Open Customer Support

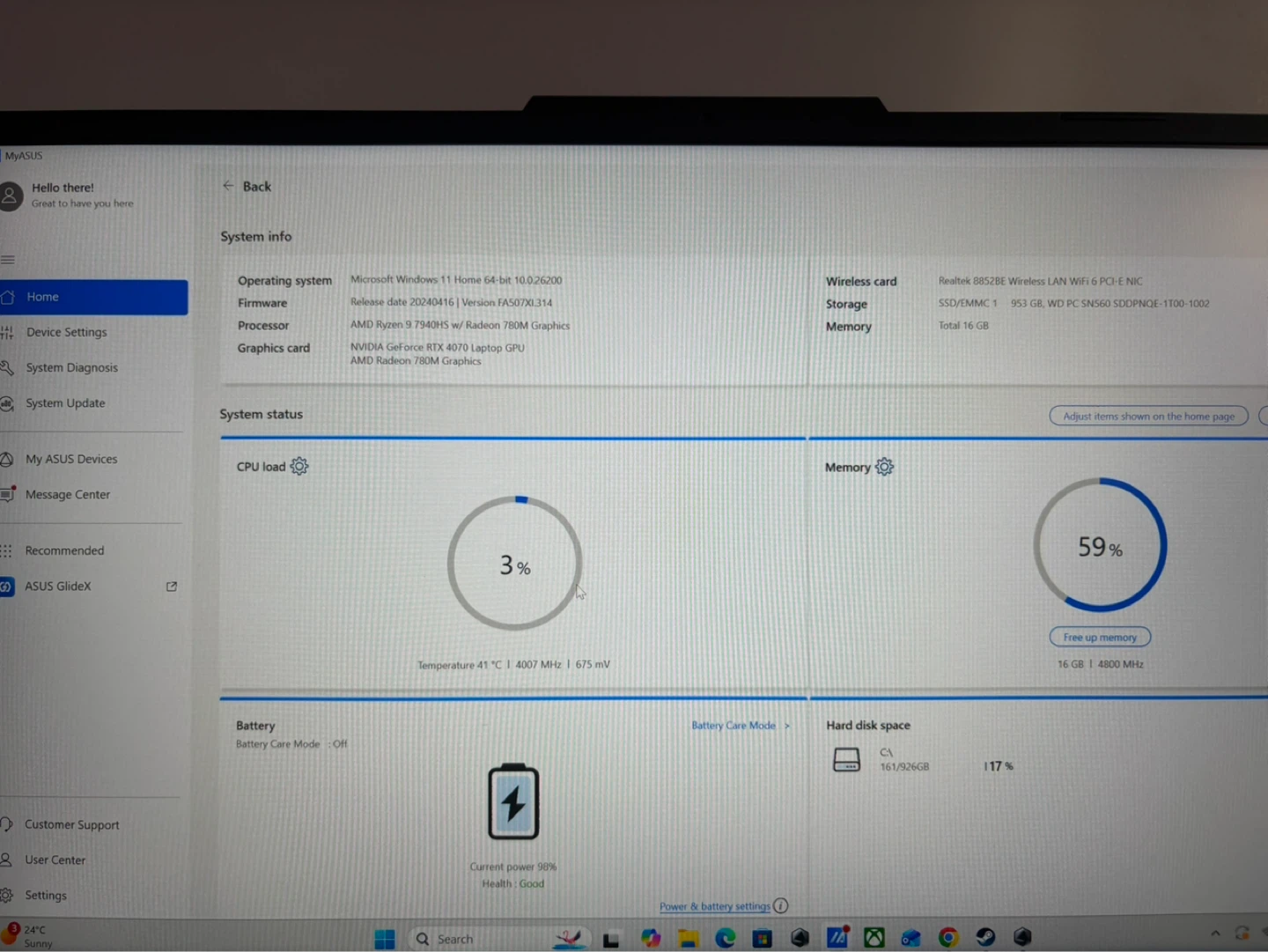[71, 824]
